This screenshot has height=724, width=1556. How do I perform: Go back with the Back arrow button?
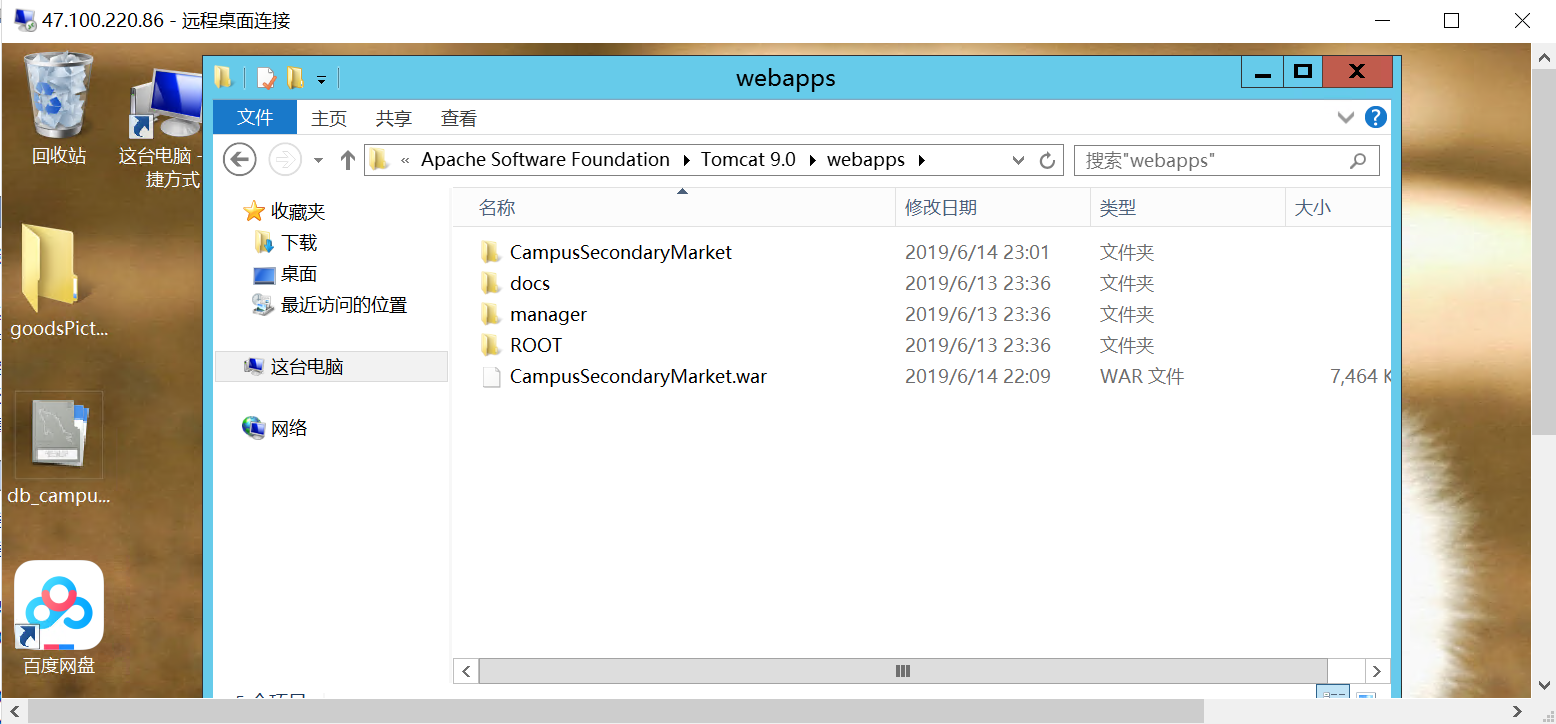point(239,159)
